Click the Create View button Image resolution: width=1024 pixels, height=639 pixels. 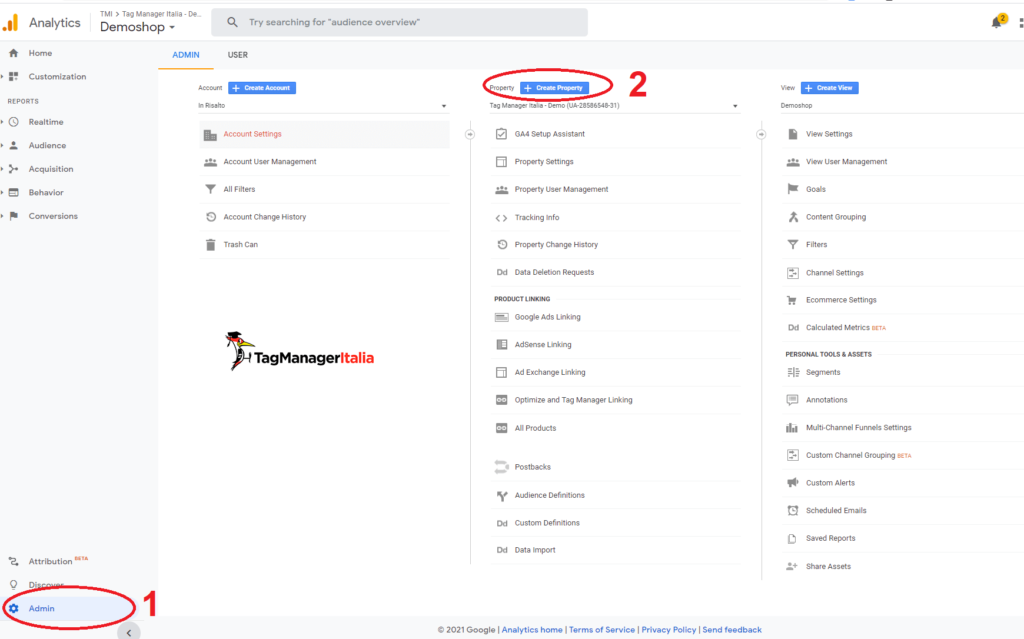click(829, 88)
